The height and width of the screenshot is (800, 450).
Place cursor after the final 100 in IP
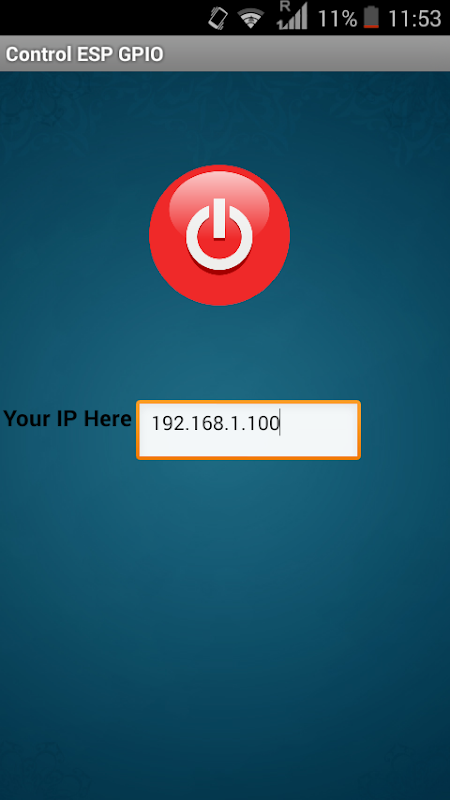tap(280, 423)
